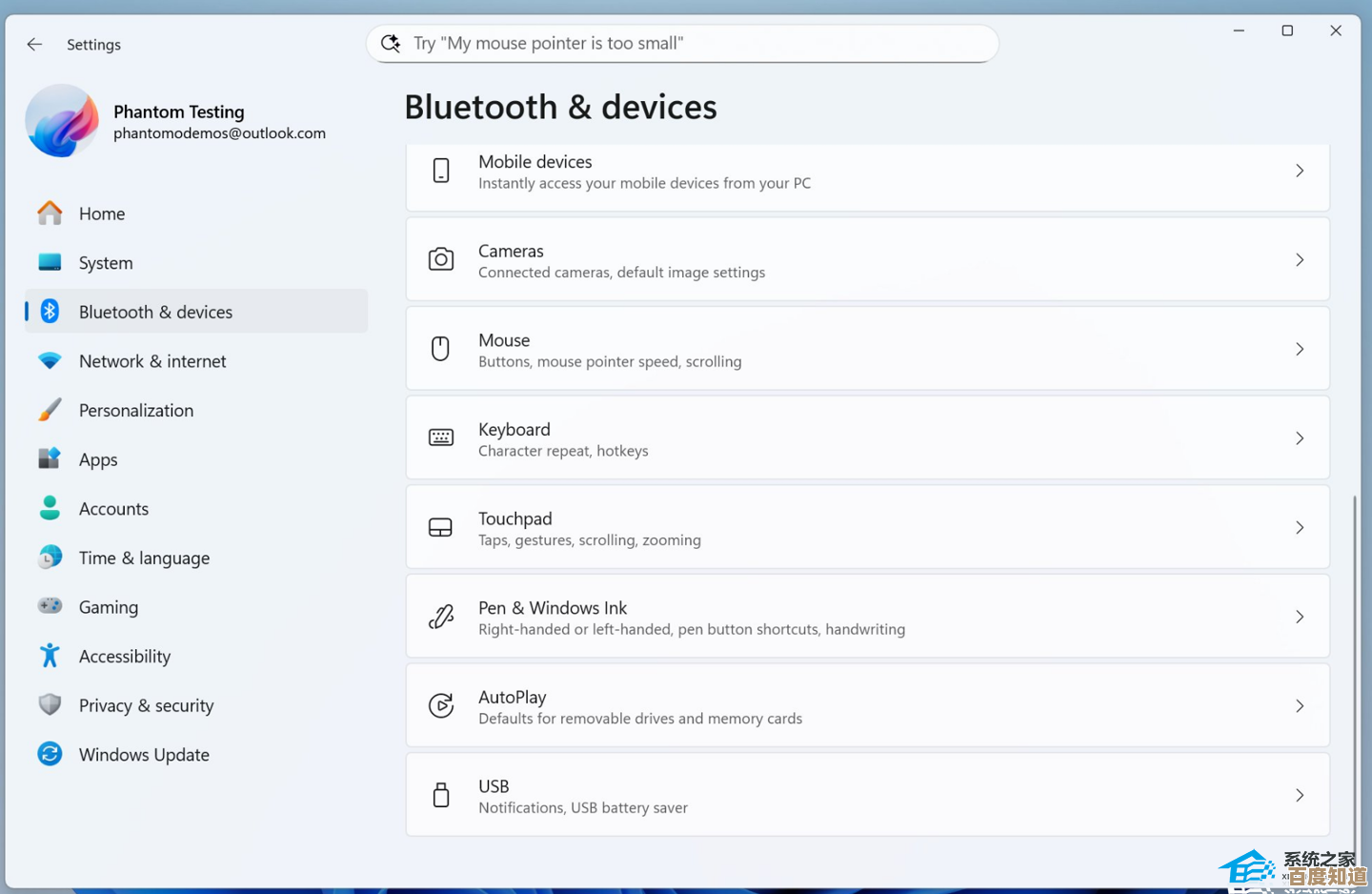Expand the Mouse settings chevron
Screen dimensions: 1372x894
[x=1299, y=349]
